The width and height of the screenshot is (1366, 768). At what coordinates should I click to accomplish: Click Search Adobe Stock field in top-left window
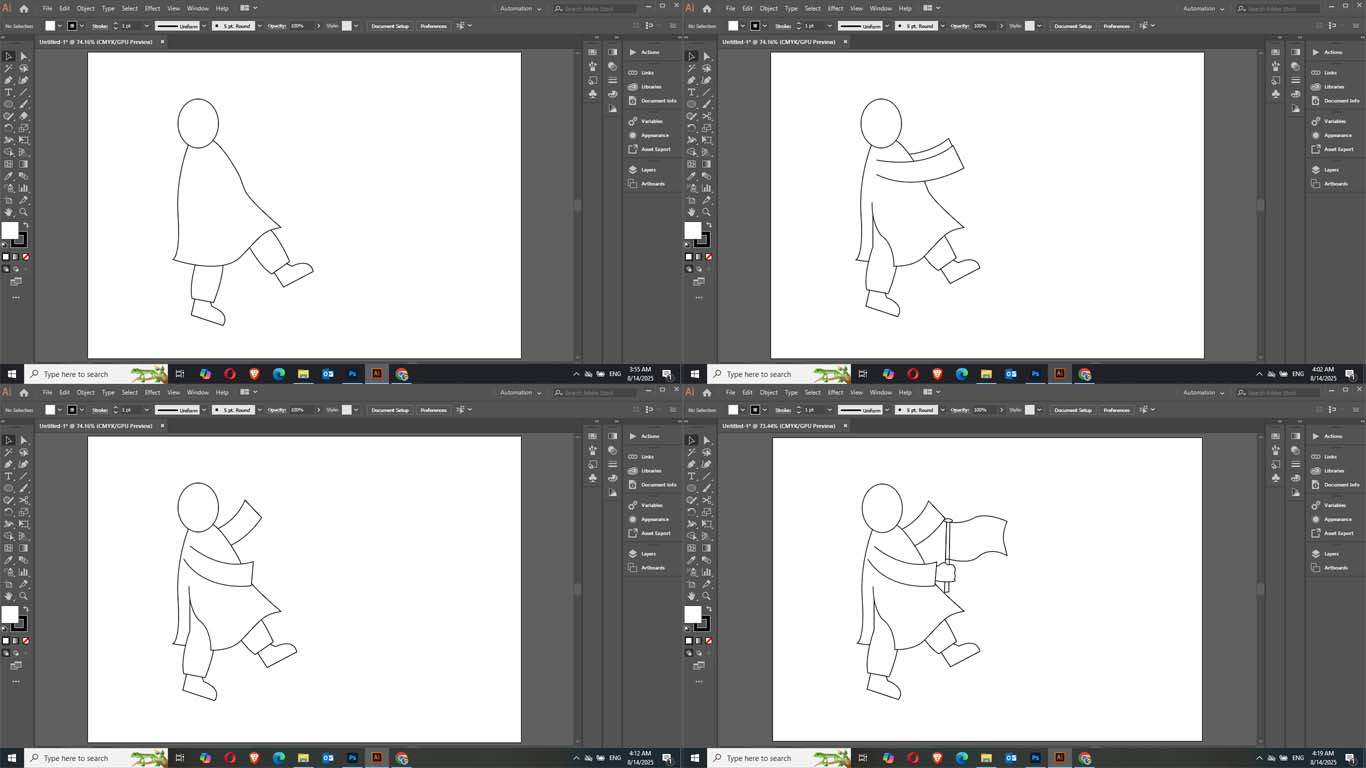pyautogui.click(x=595, y=8)
